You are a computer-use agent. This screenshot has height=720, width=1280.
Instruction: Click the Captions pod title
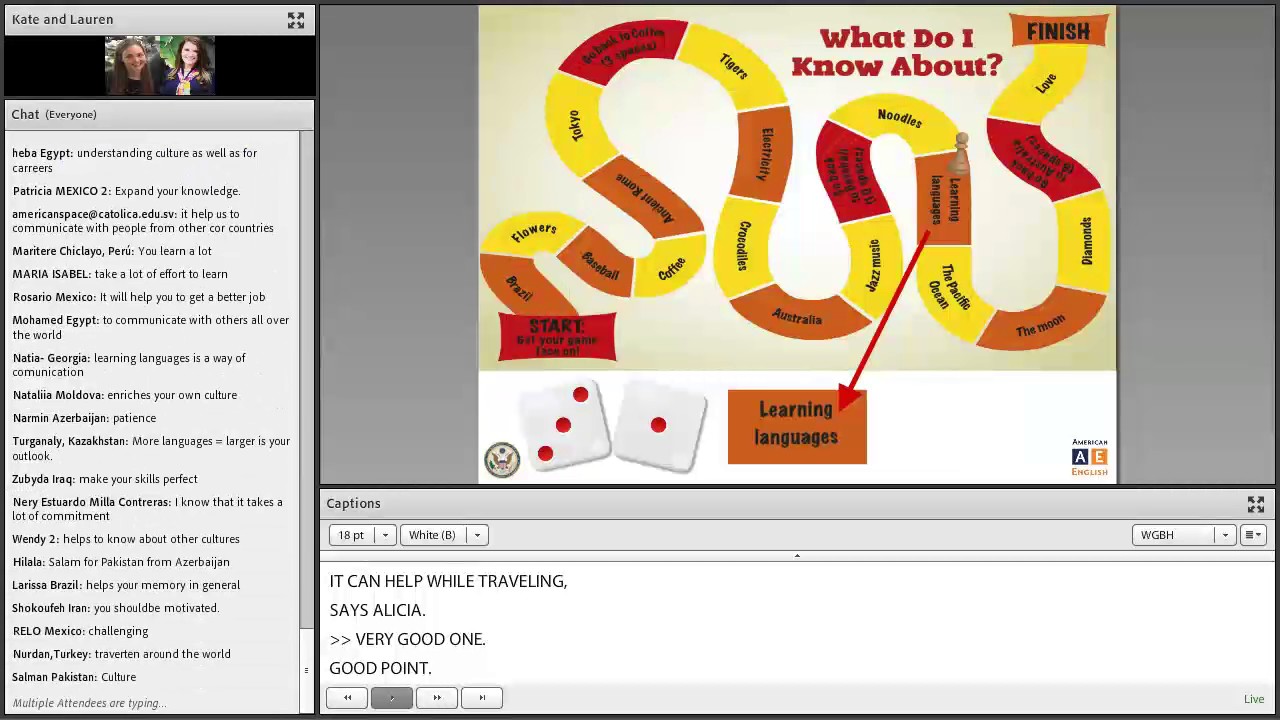pyautogui.click(x=353, y=503)
